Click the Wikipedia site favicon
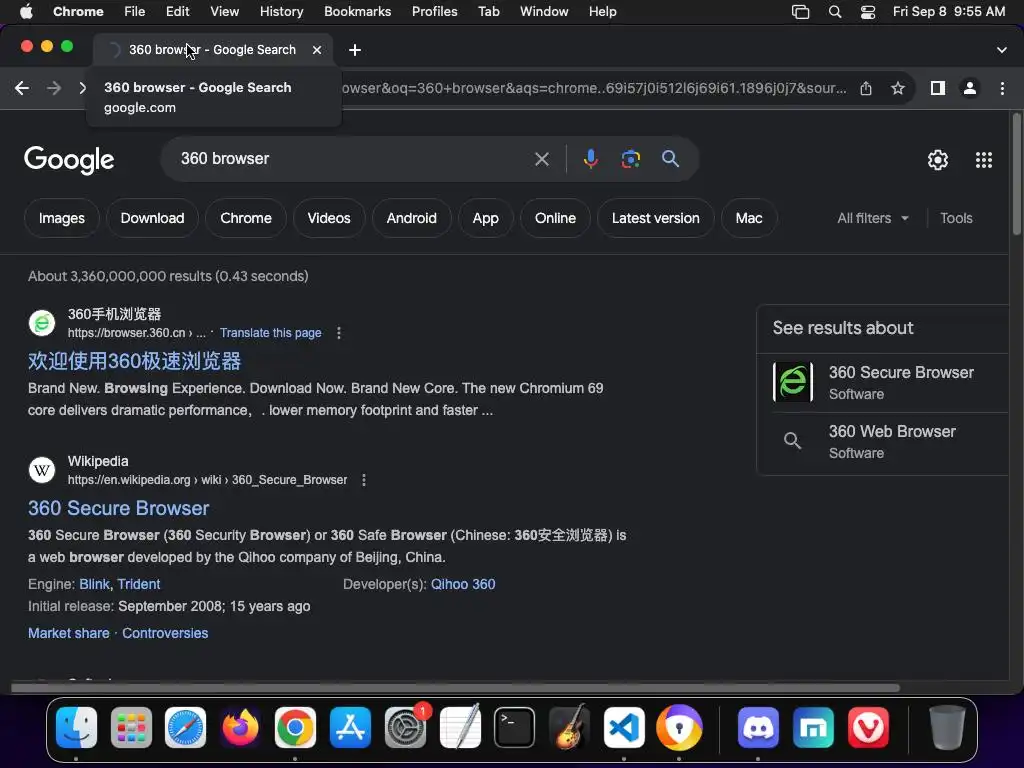Image resolution: width=1024 pixels, height=768 pixels. pyautogui.click(x=42, y=470)
